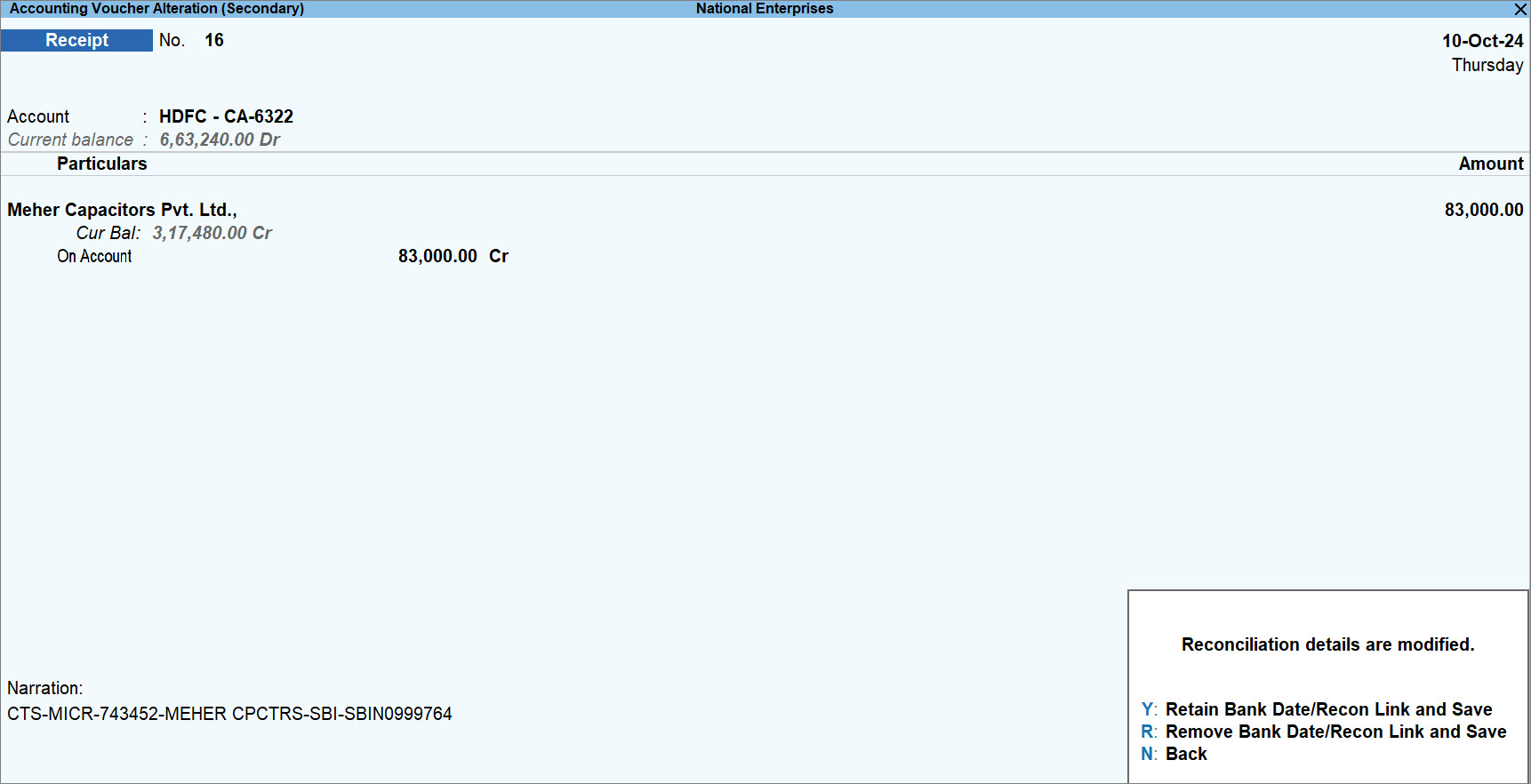1531x784 pixels.
Task: Click the current balance 6,63,240.00 Dr
Action: (220, 140)
